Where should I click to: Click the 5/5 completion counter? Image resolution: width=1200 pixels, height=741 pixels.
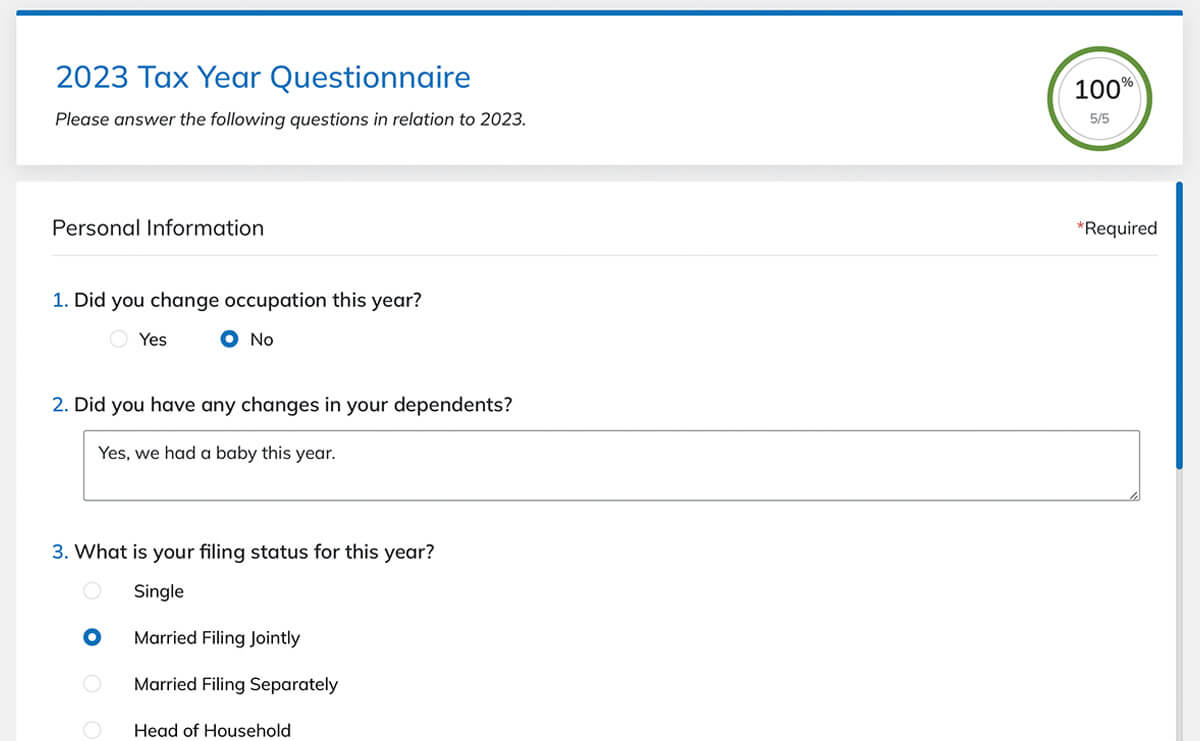1099,118
